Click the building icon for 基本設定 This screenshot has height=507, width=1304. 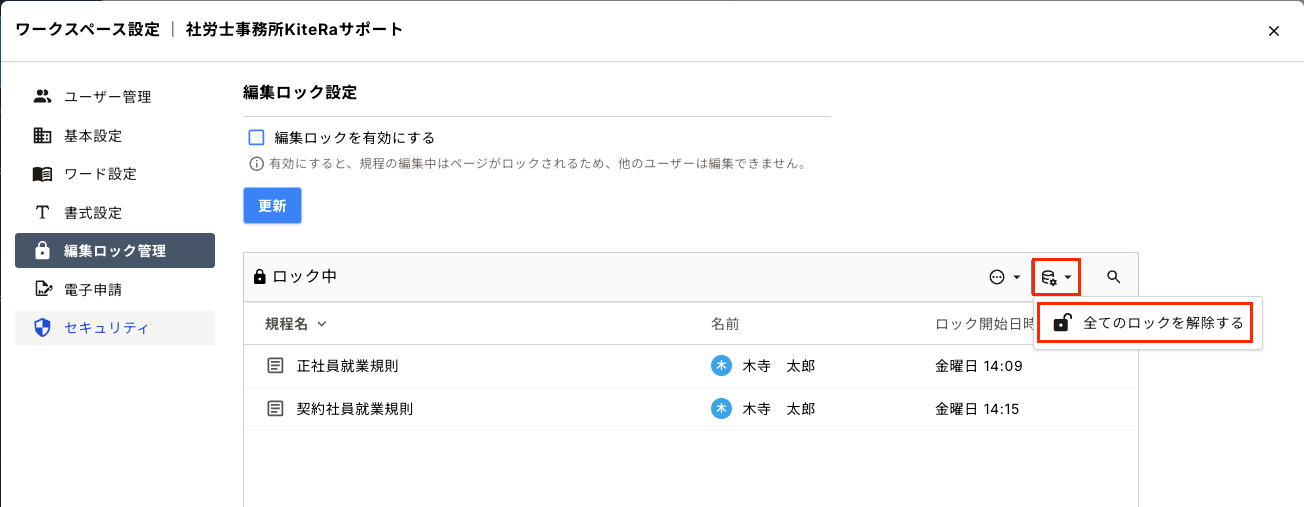pos(42,135)
